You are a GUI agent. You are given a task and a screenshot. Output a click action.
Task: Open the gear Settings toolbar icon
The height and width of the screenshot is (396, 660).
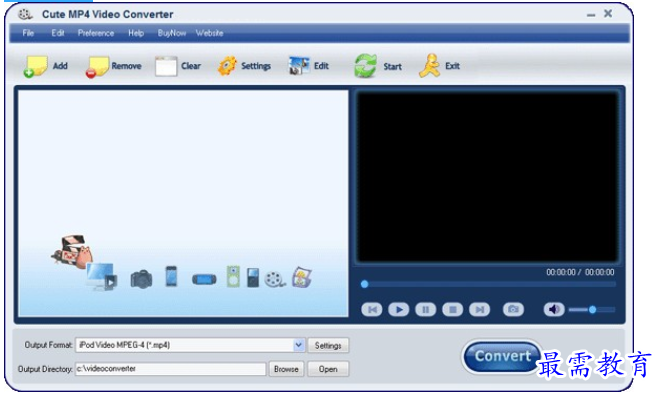(227, 66)
